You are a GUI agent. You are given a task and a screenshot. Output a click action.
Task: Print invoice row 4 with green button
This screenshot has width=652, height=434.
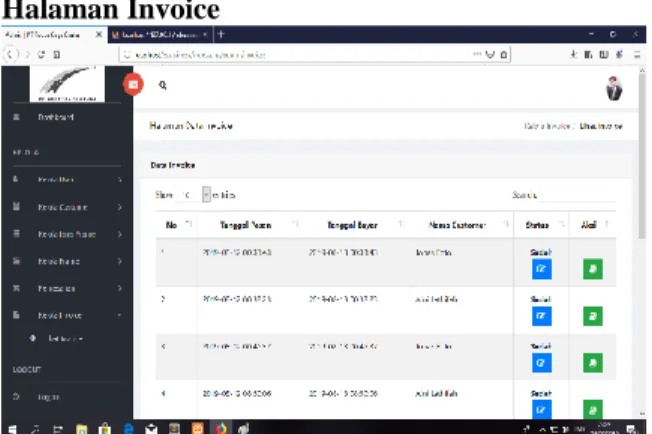coord(593,409)
